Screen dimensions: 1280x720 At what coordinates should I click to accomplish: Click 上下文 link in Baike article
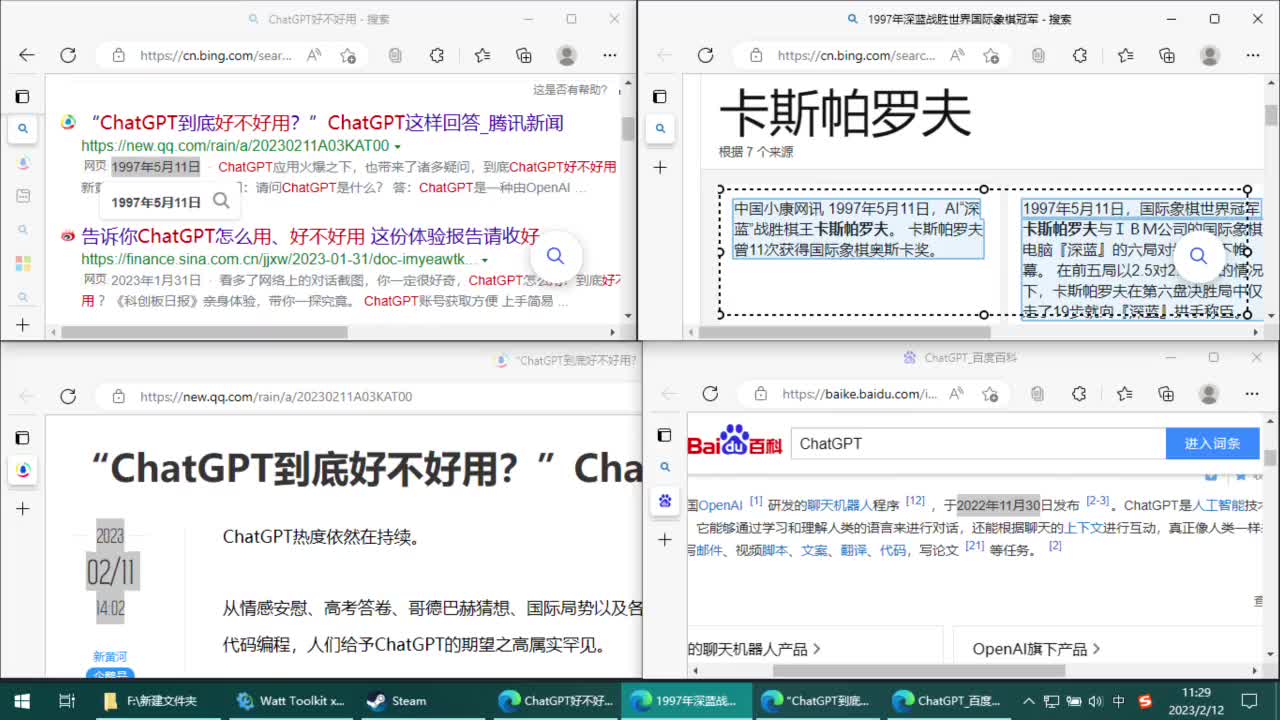point(1084,527)
